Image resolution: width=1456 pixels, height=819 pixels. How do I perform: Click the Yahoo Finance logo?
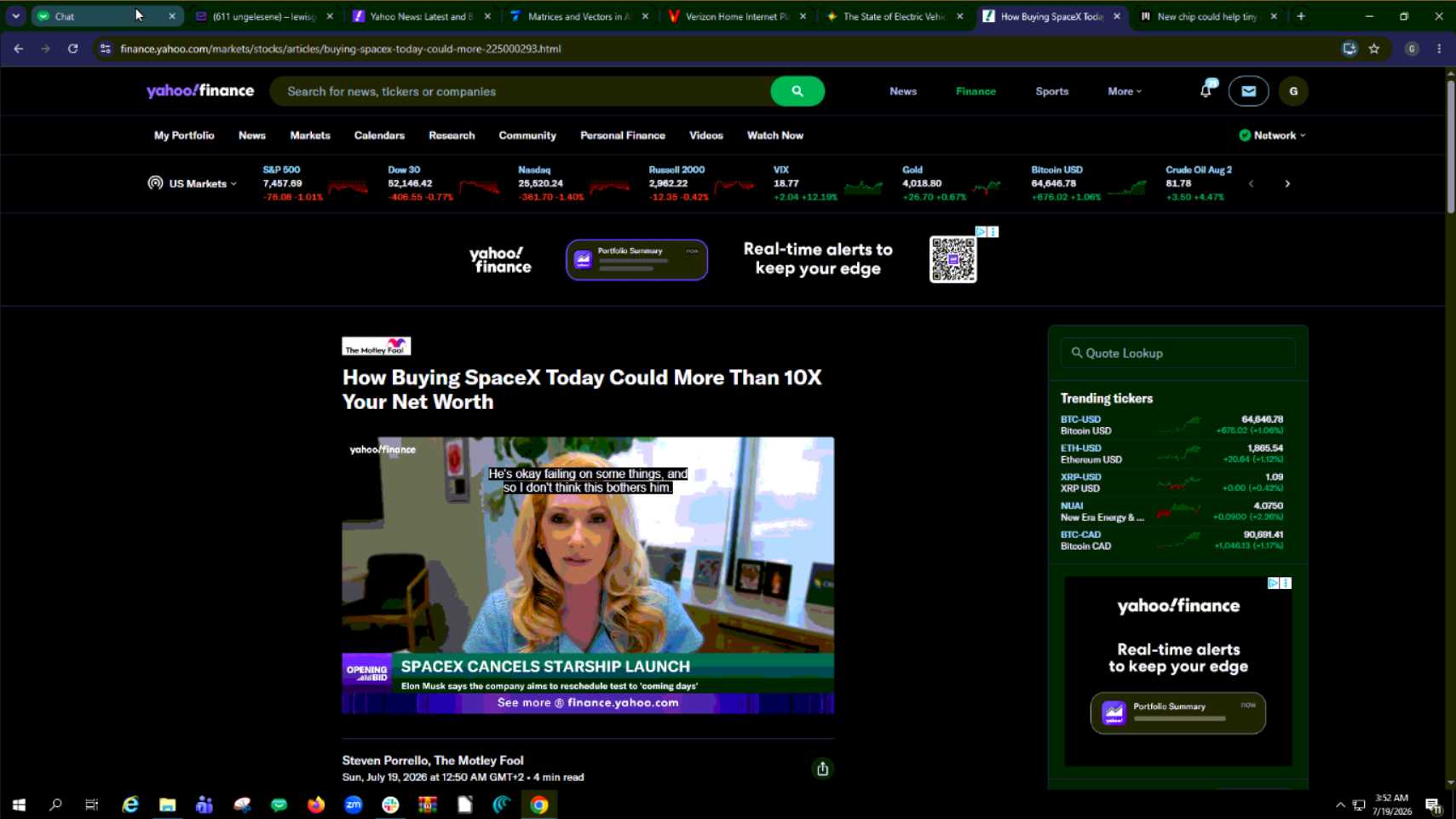200,91
